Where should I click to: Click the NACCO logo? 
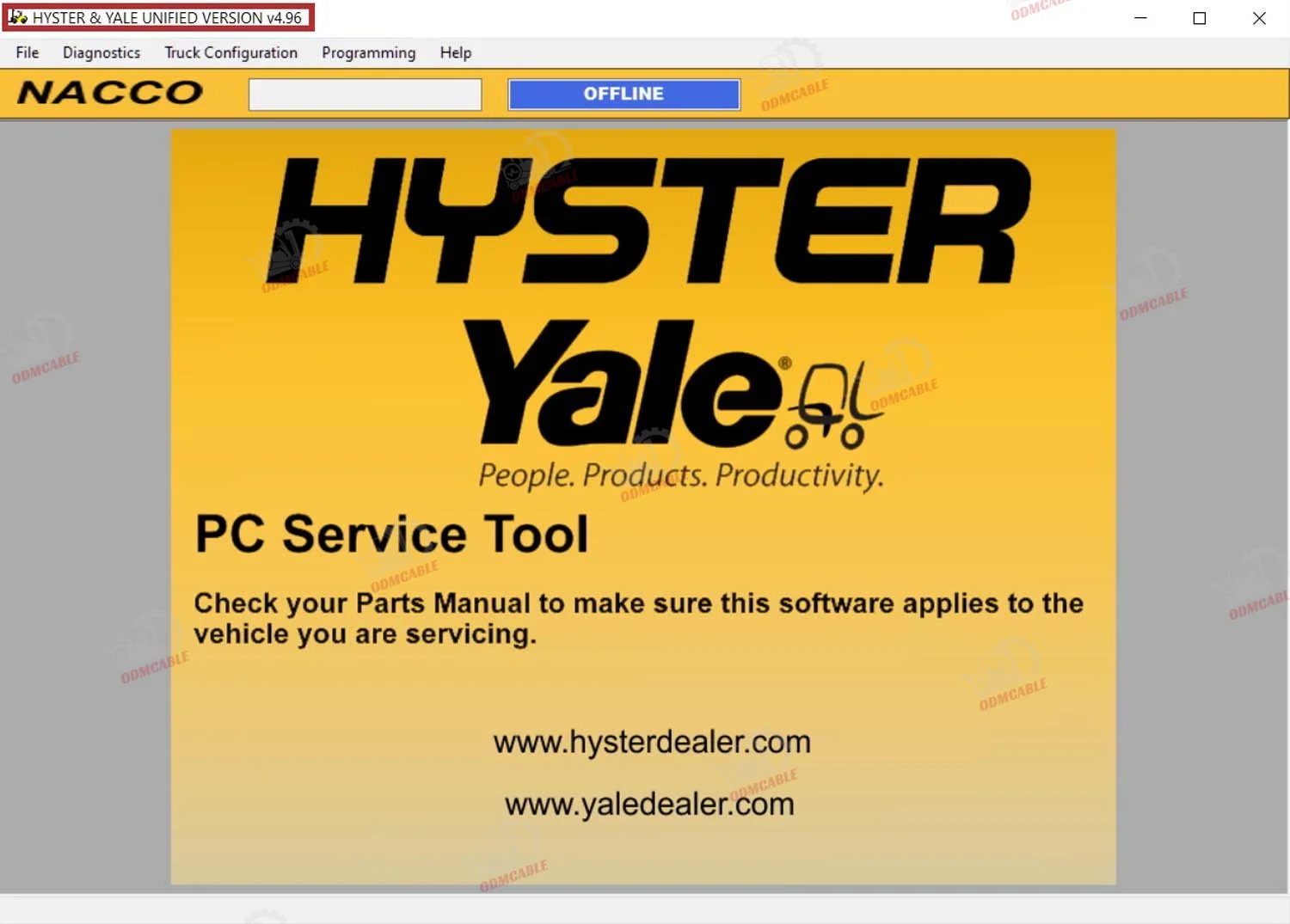(110, 93)
